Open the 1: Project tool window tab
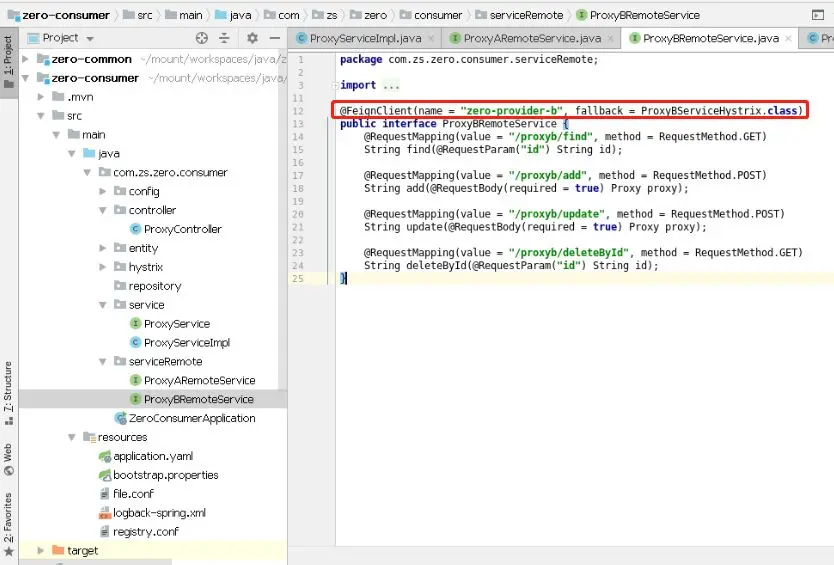The width and height of the screenshot is (834, 565). point(9,62)
